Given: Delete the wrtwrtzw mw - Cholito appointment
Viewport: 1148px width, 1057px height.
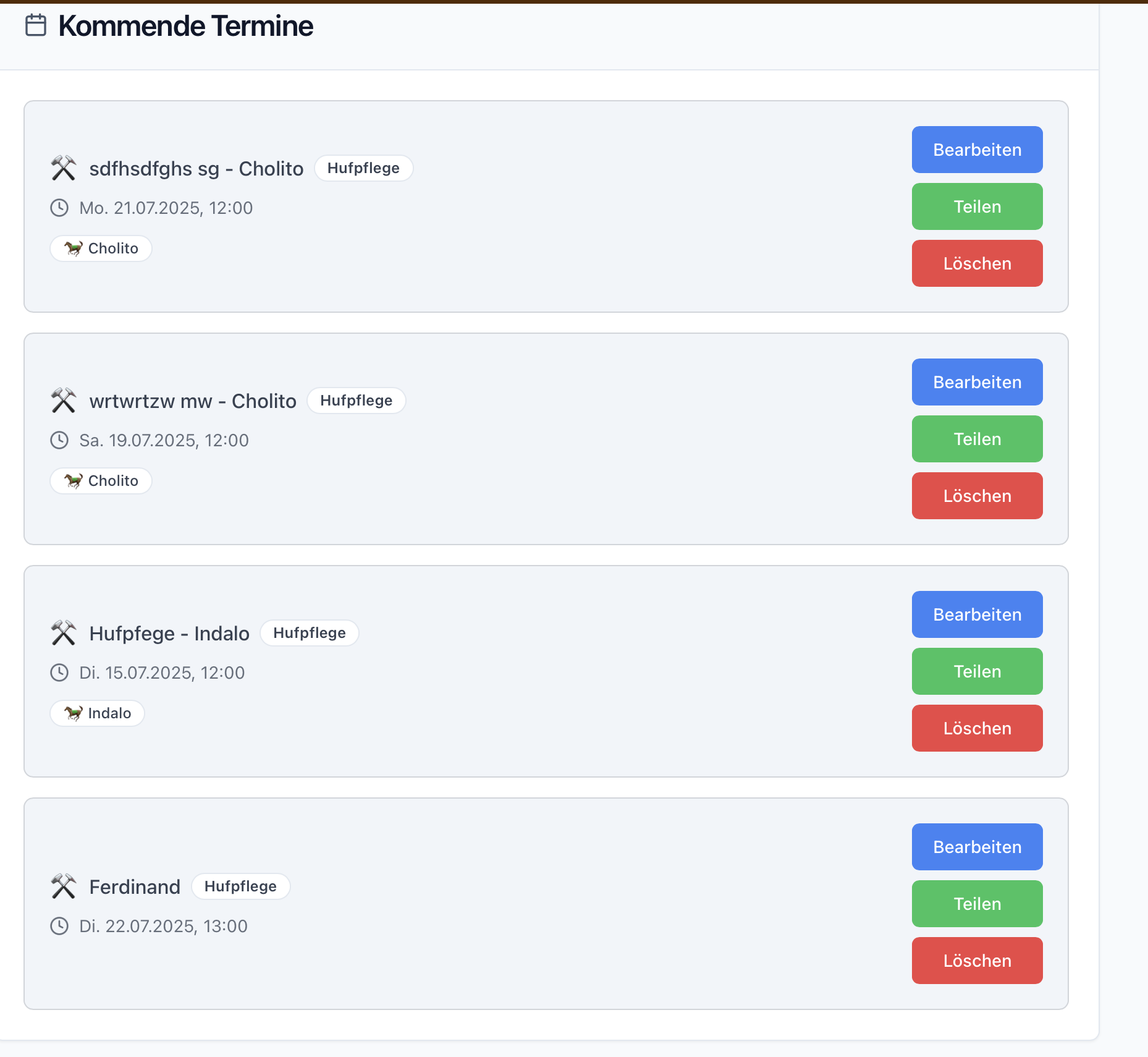Looking at the screenshot, I should tap(977, 496).
